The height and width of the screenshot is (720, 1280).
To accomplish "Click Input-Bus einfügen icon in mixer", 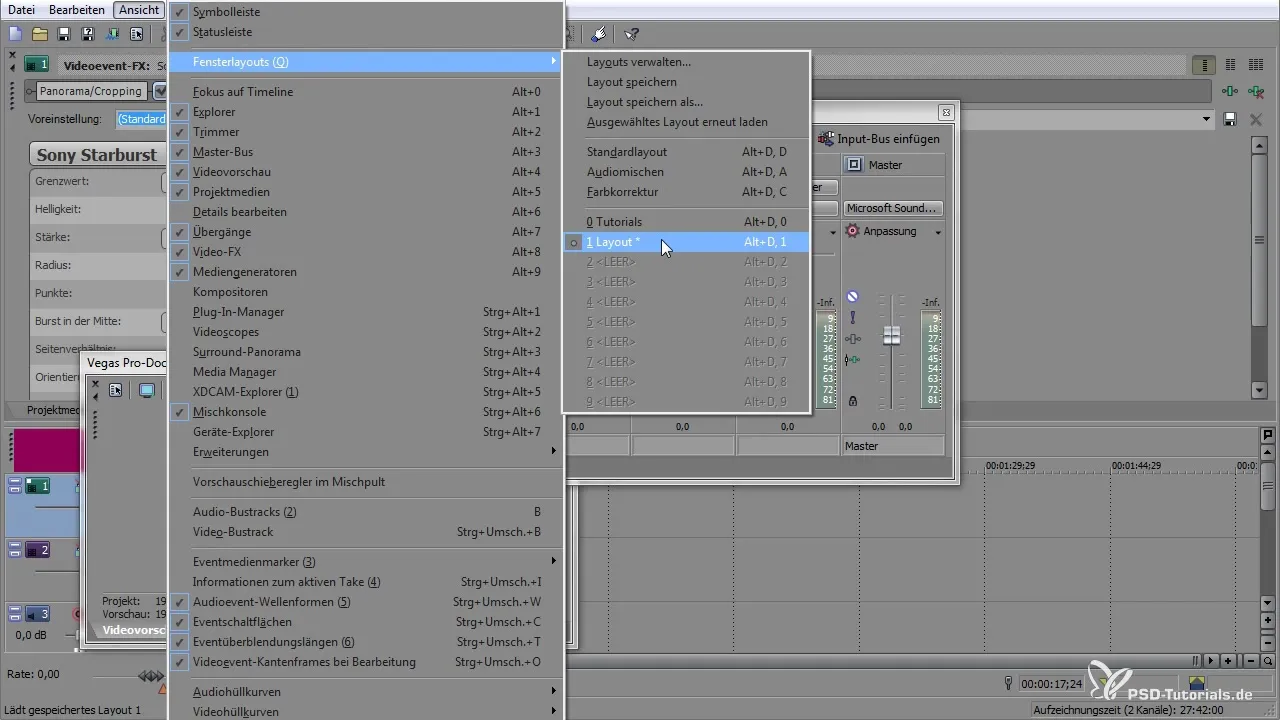I will tap(827, 139).
